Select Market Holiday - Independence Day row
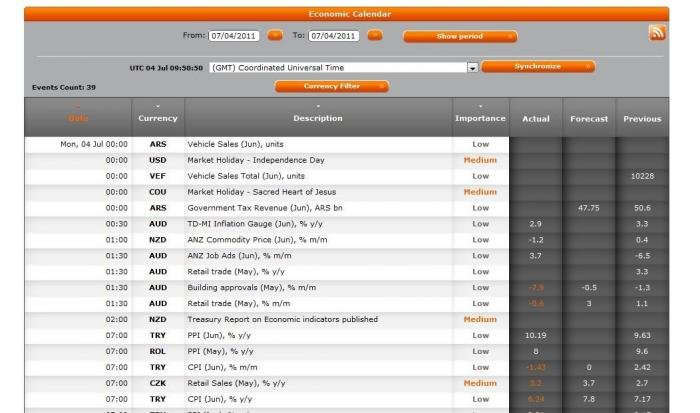 click(347, 160)
